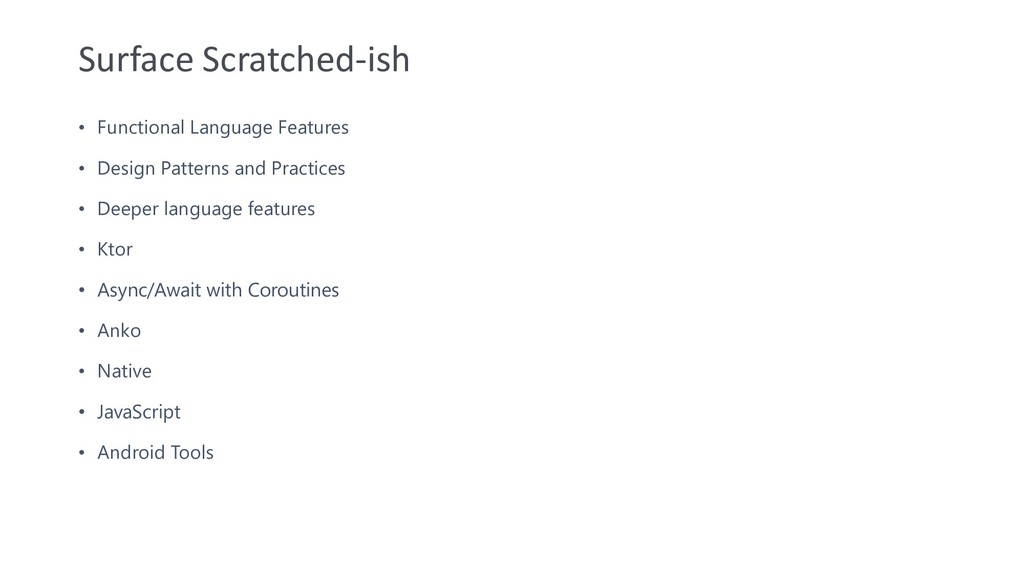The width and height of the screenshot is (1024, 576).
Task: Click the bullet dot before Android Tools
Action: (x=82, y=453)
